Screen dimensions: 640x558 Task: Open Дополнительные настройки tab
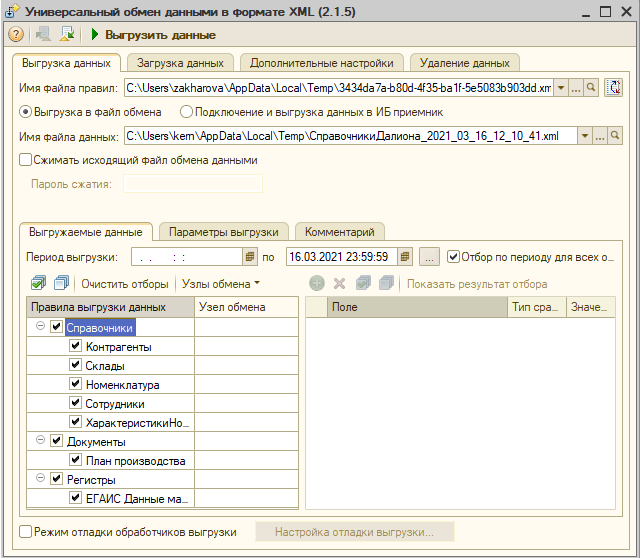point(322,63)
